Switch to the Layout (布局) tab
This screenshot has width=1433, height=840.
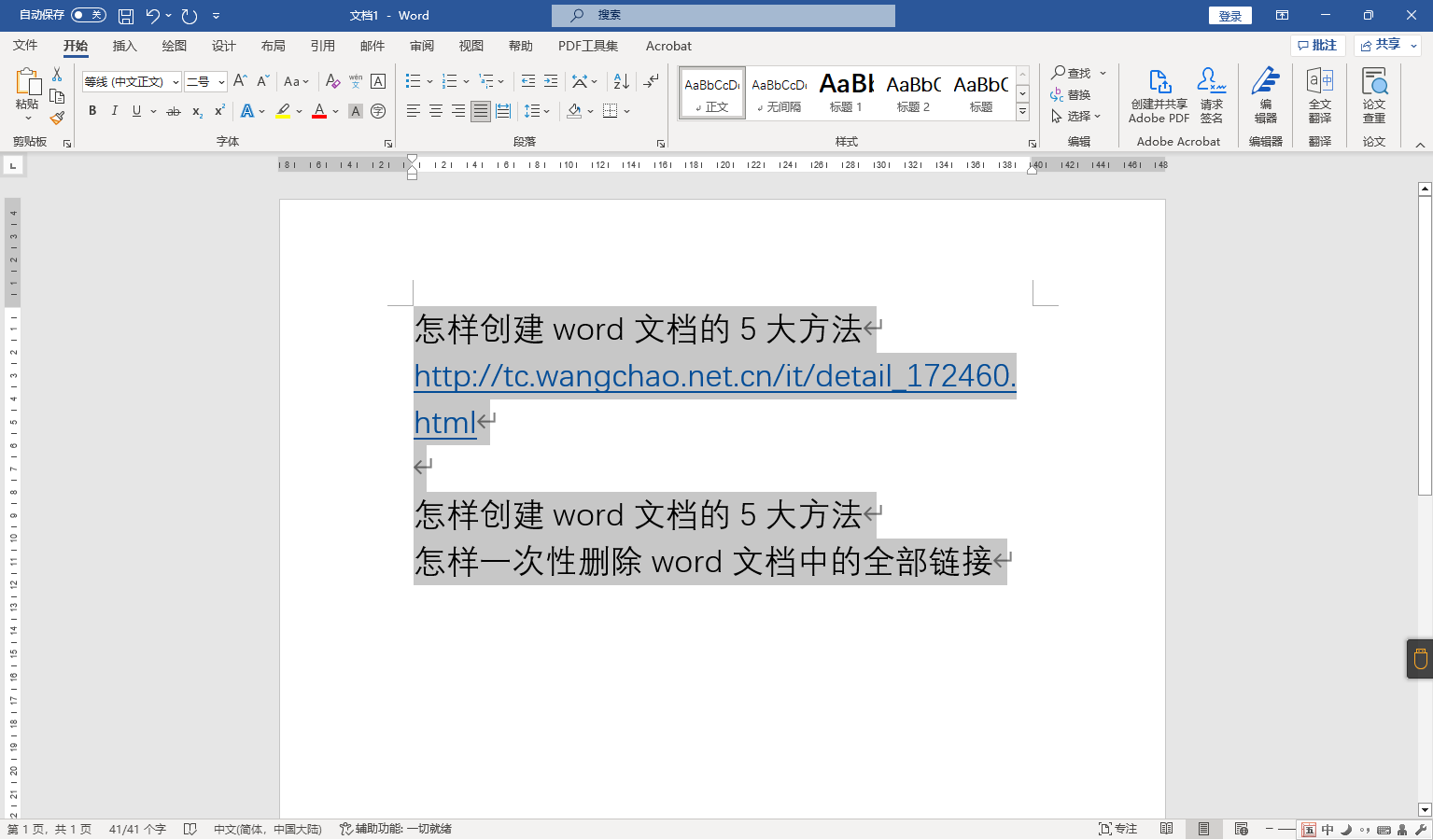[273, 46]
